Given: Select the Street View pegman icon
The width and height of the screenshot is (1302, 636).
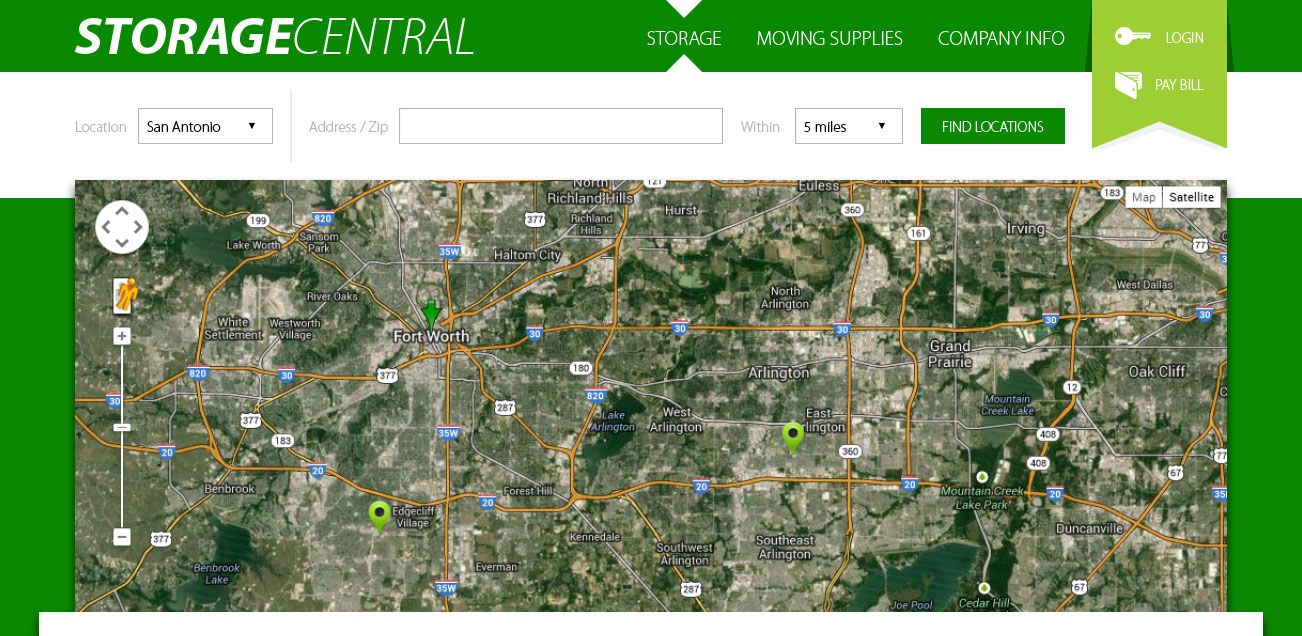Looking at the screenshot, I should (x=123, y=295).
